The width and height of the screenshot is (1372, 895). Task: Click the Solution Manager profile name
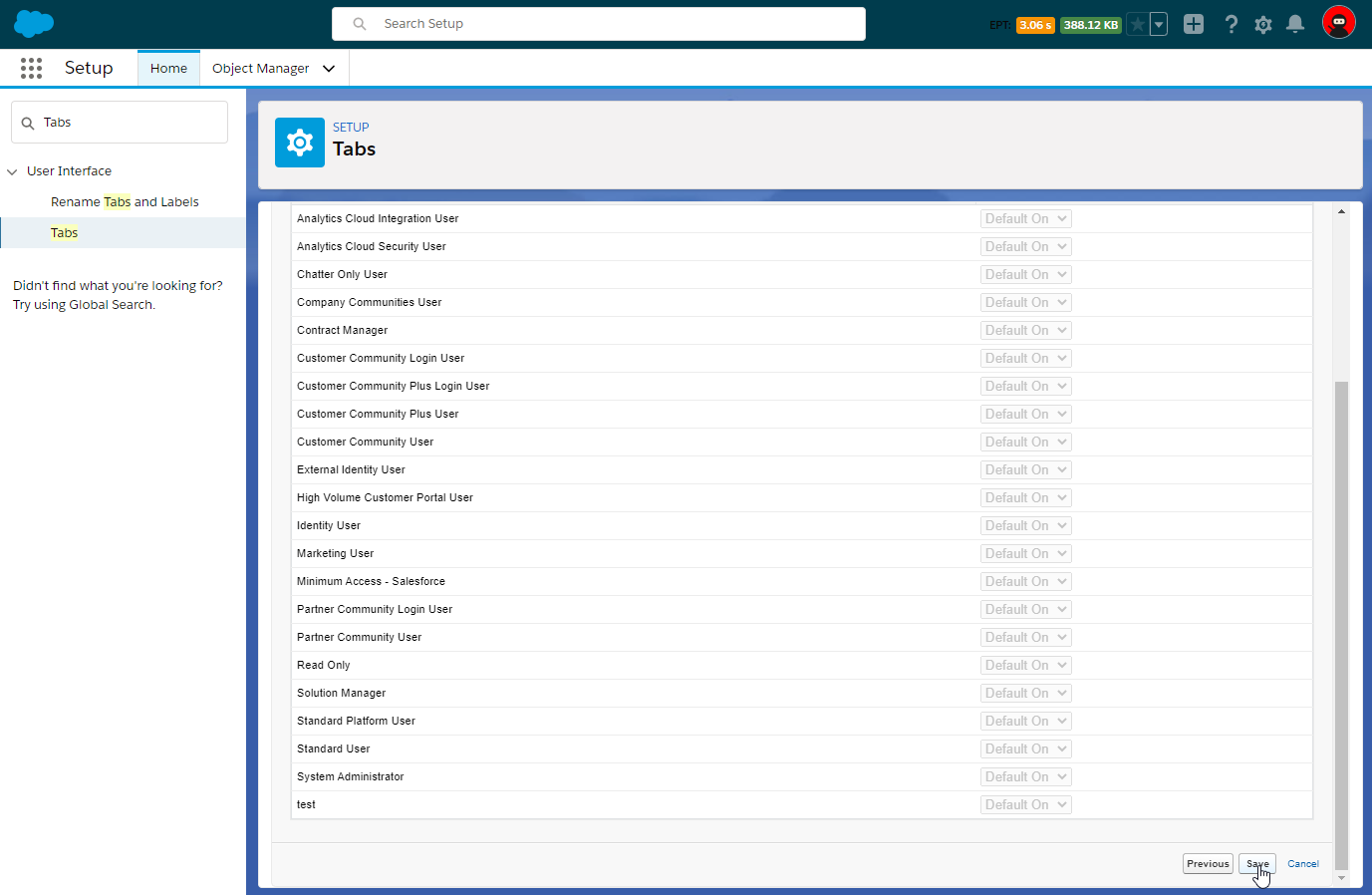342,693
